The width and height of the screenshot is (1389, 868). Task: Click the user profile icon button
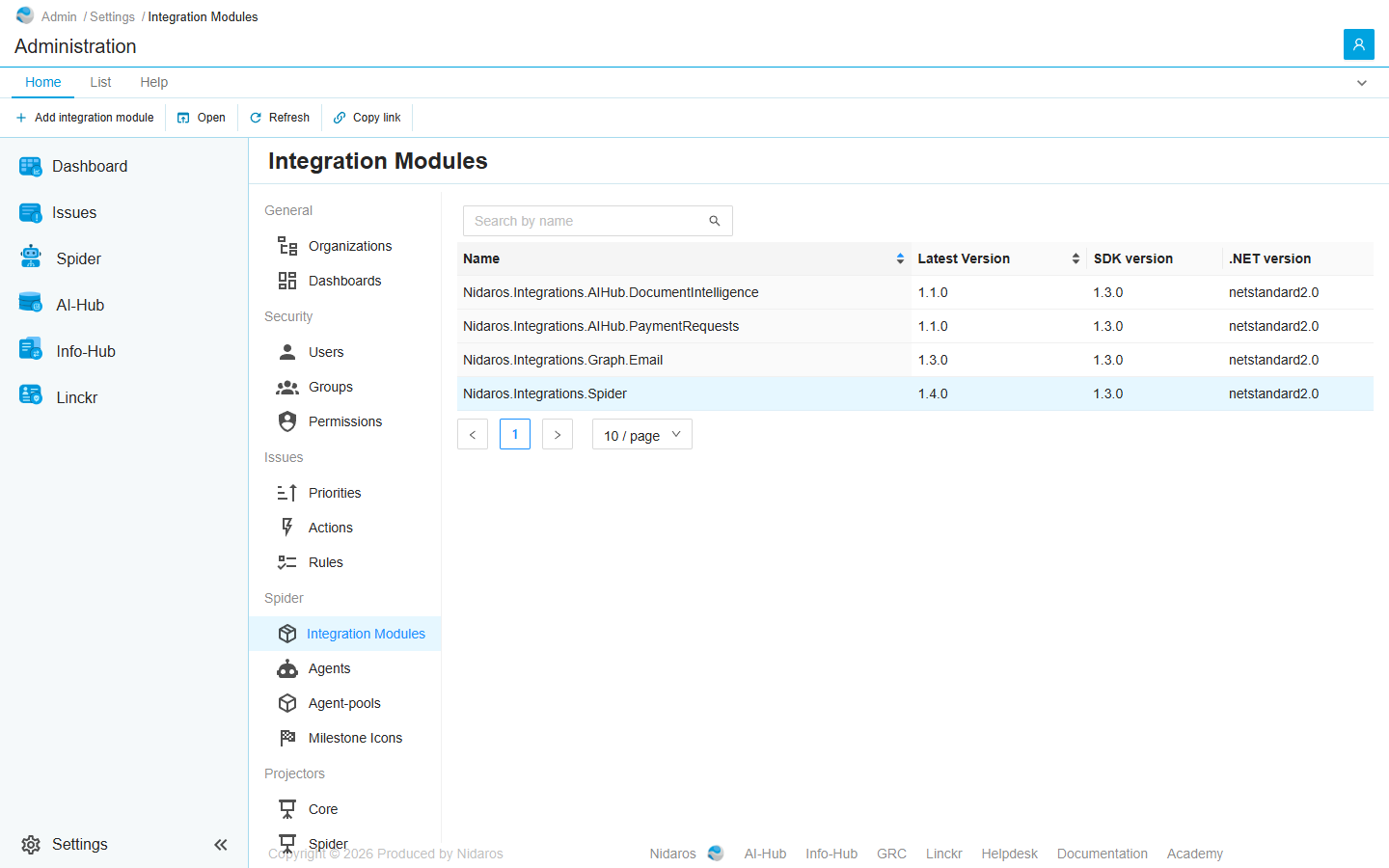tap(1359, 44)
